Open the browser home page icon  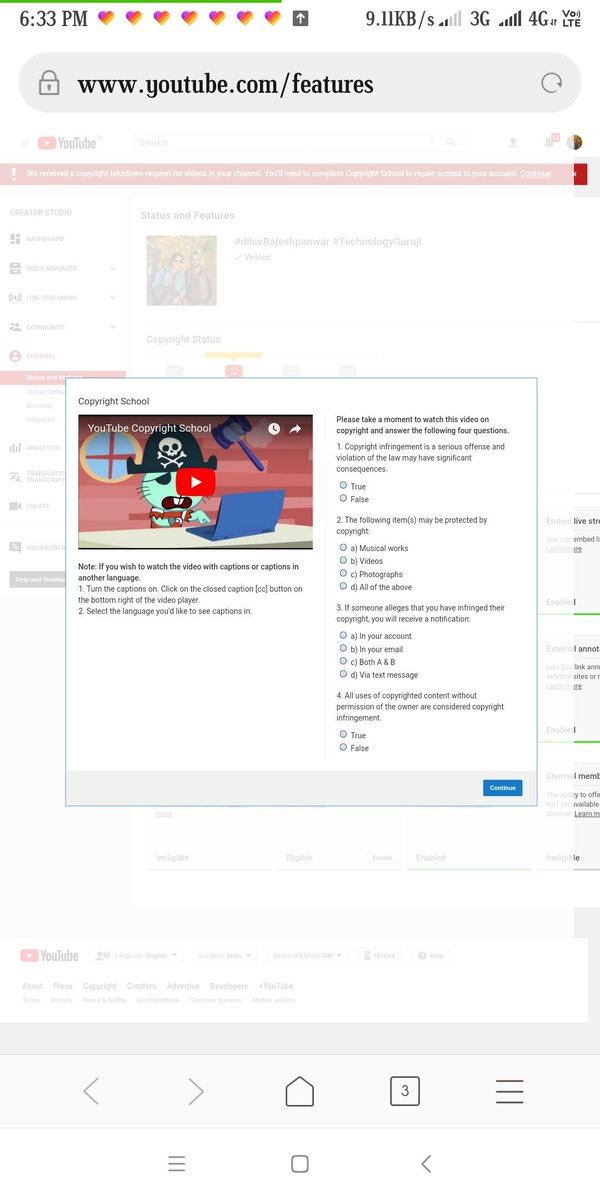pyautogui.click(x=300, y=1091)
